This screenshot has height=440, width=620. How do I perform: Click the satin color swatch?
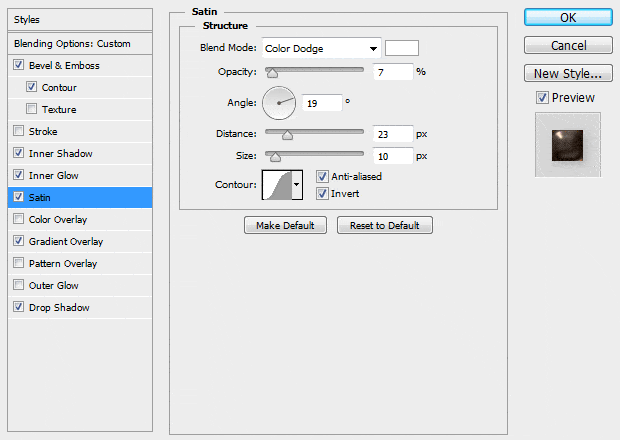(x=402, y=48)
